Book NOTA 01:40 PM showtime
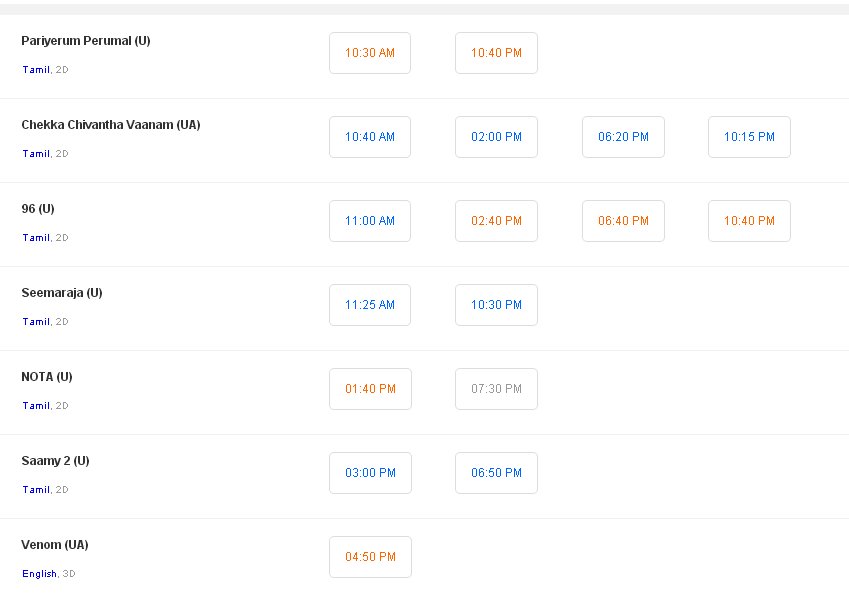 point(370,389)
